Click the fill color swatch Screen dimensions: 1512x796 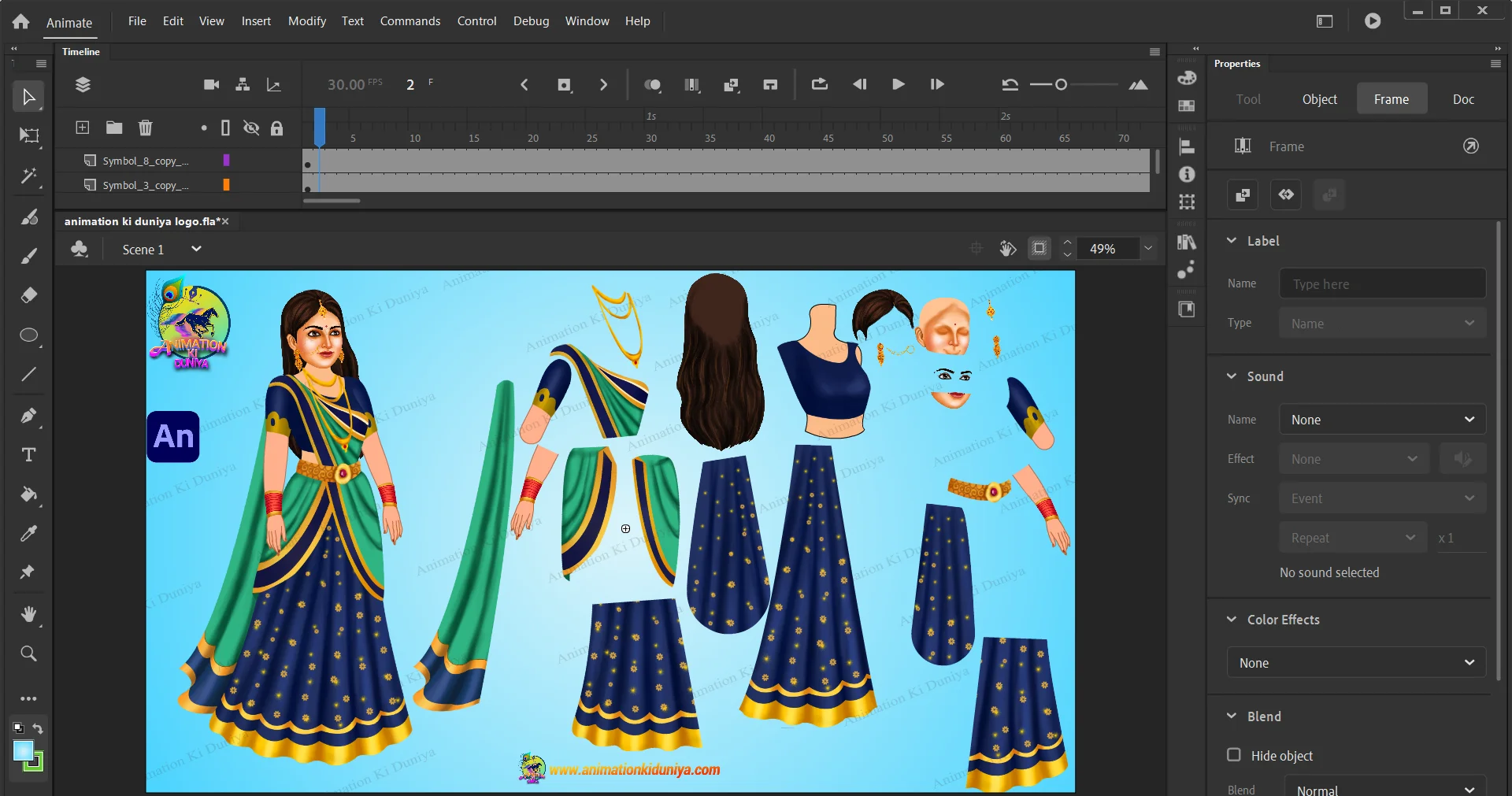tap(24, 751)
